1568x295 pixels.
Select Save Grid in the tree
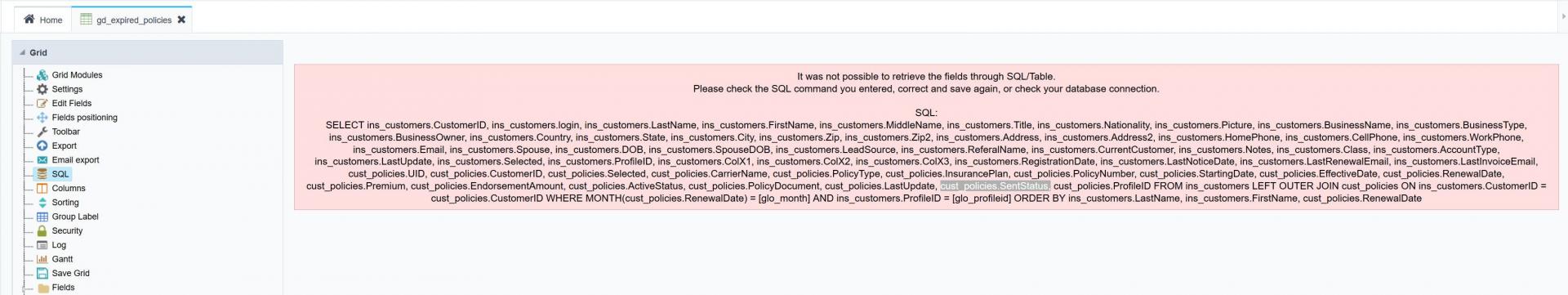(x=71, y=273)
